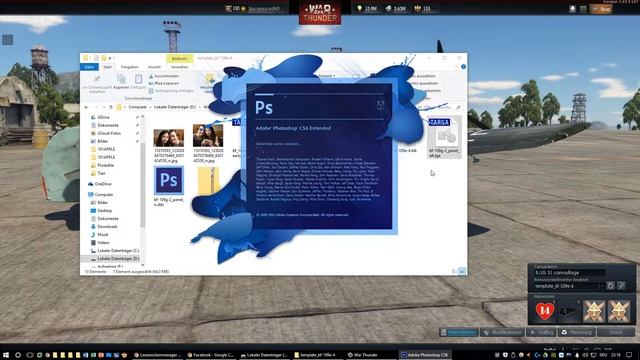The width and height of the screenshot is (640, 360).
Task: Select the yellow zip archive file icon
Action: pyautogui.click(x=209, y=180)
